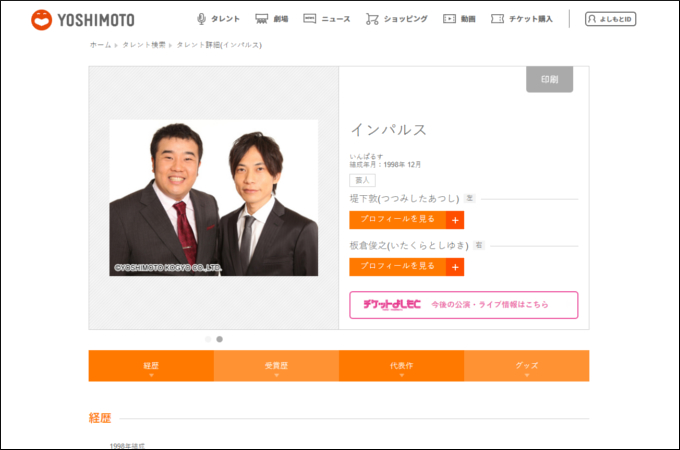The image size is (680, 450).
Task: Click the インパルス duo photo
Action: pyautogui.click(x=213, y=198)
